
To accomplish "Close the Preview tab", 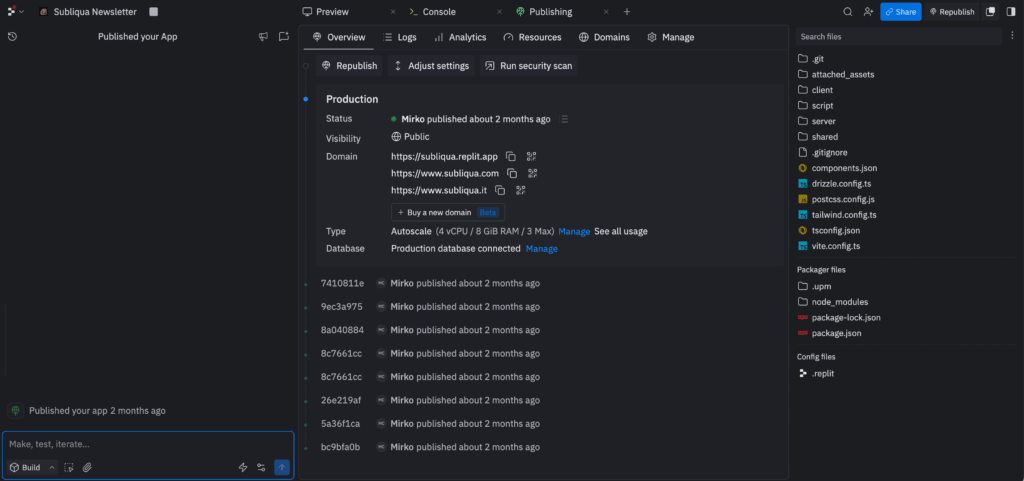I will click(392, 12).
